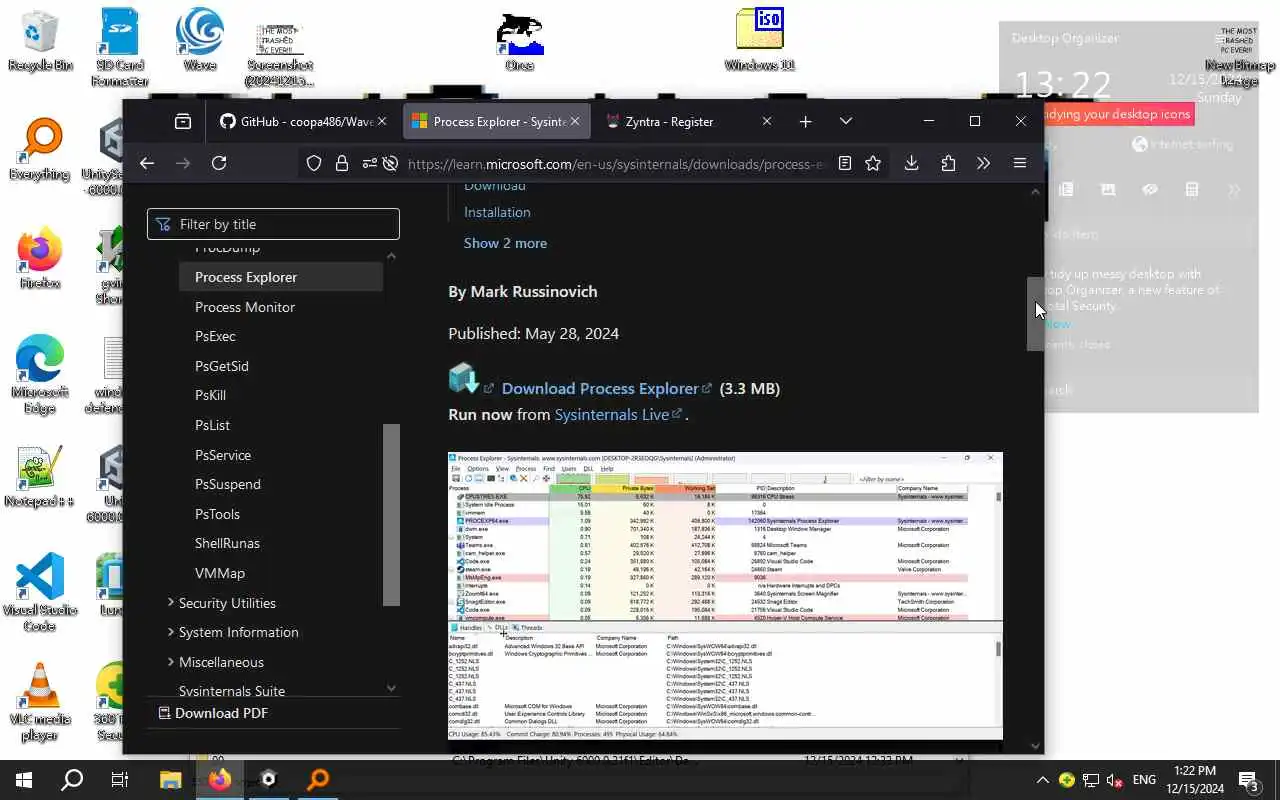Select Process Explorer in the sidebar
Viewport: 1280px width, 800px height.
pyautogui.click(x=281, y=277)
